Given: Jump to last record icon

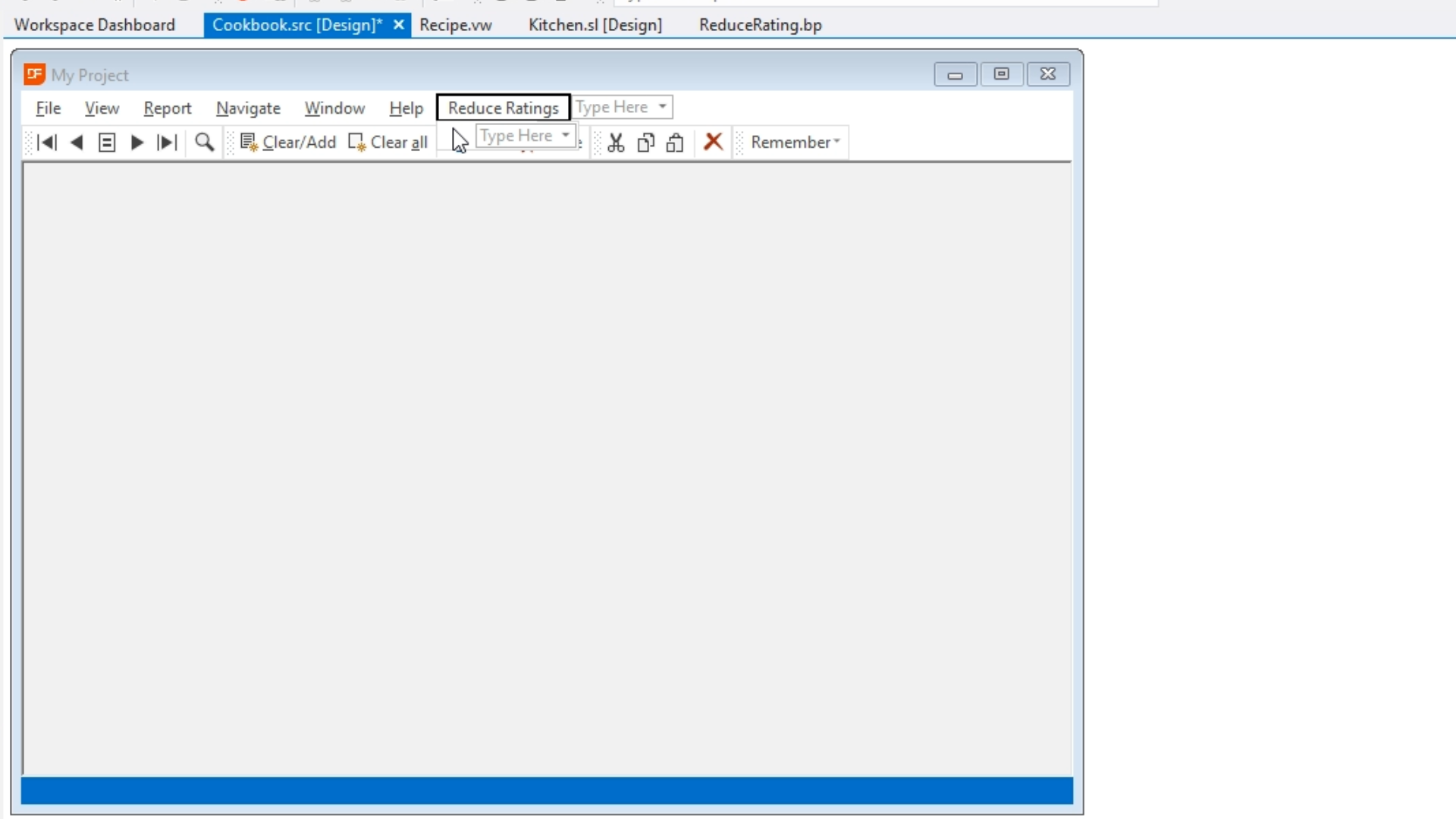Looking at the screenshot, I should point(167,143).
